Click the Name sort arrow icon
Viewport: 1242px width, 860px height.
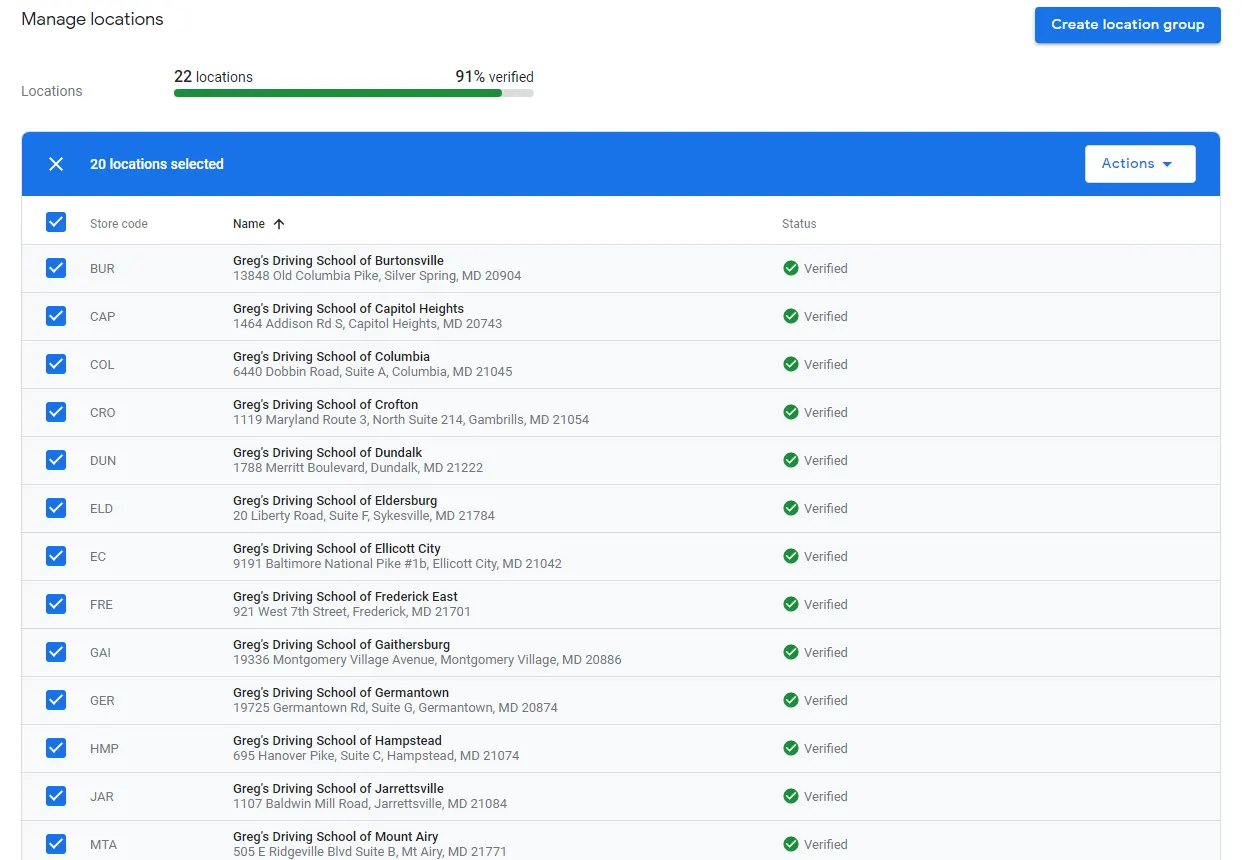279,224
